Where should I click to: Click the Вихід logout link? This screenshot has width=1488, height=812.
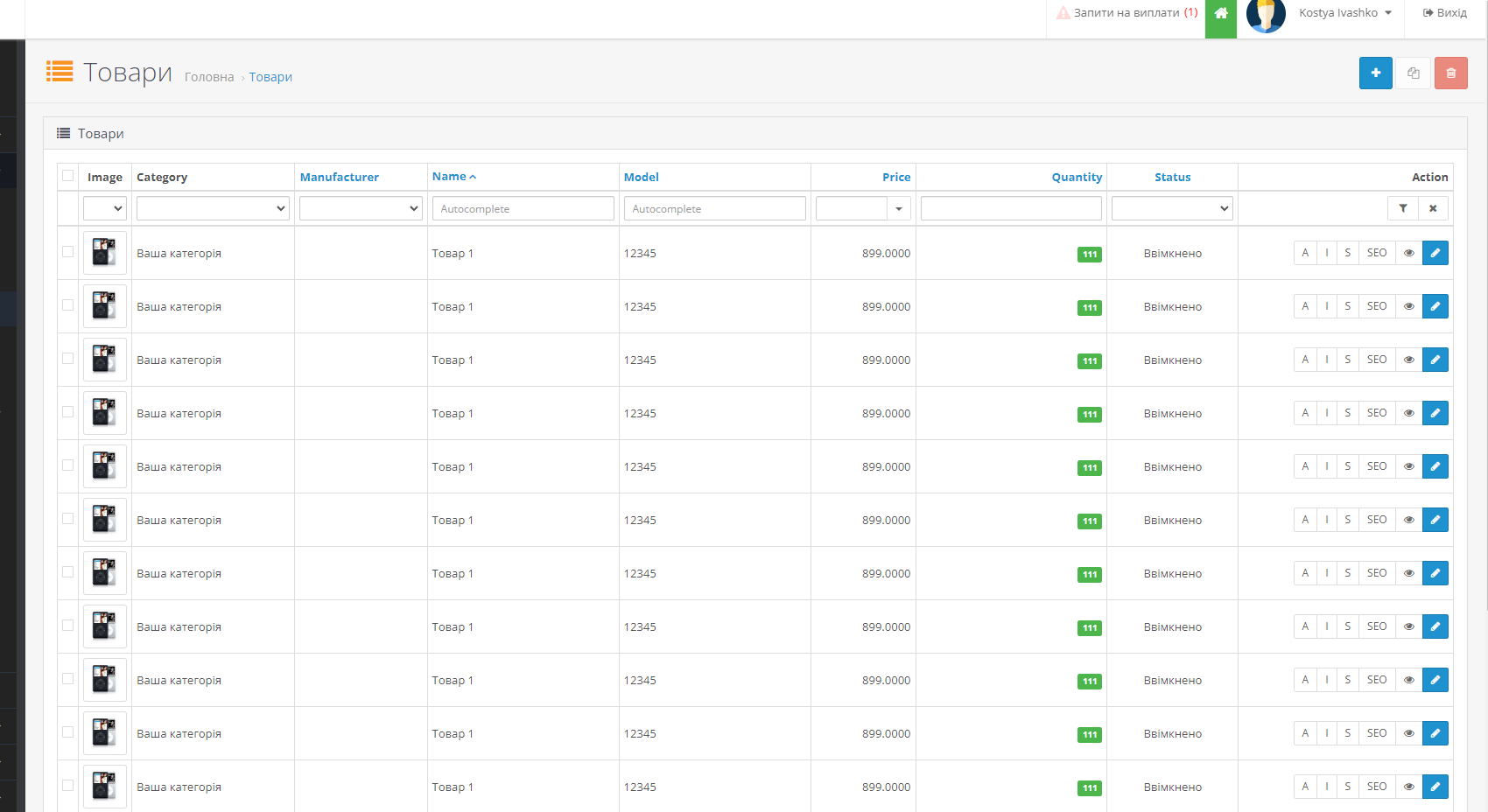(x=1445, y=13)
